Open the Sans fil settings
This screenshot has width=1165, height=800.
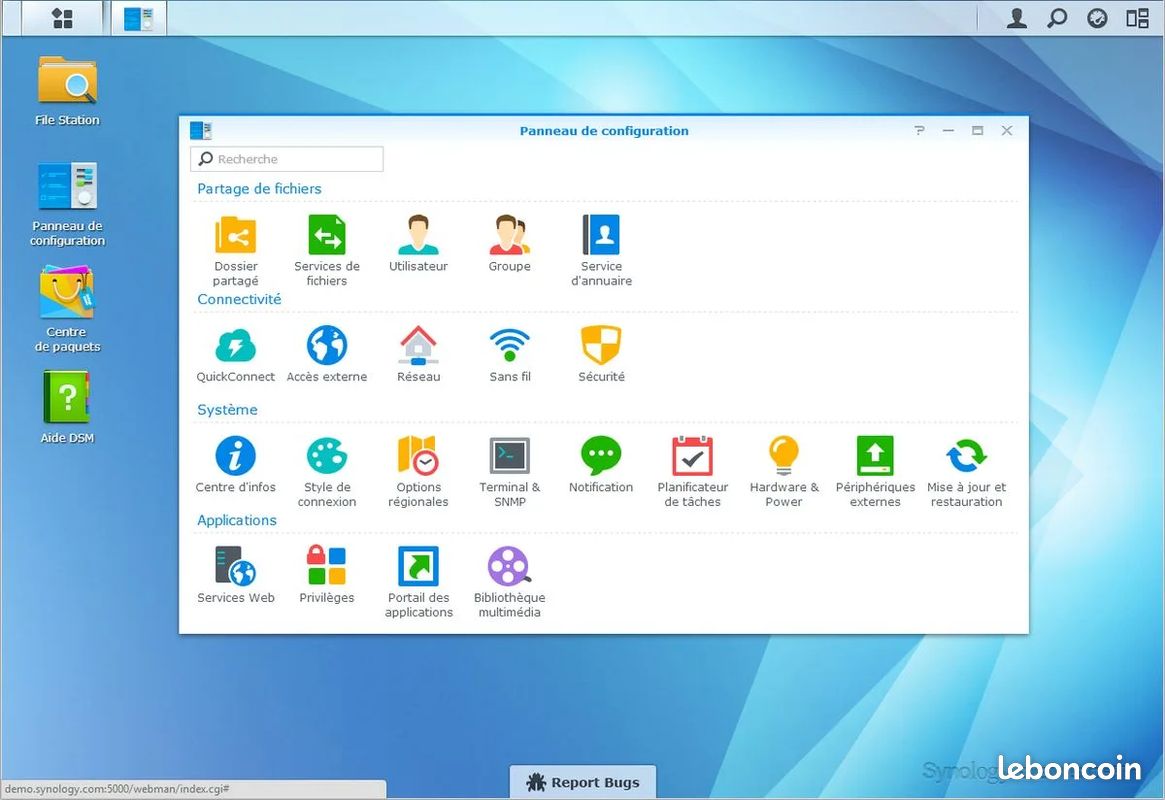[509, 348]
